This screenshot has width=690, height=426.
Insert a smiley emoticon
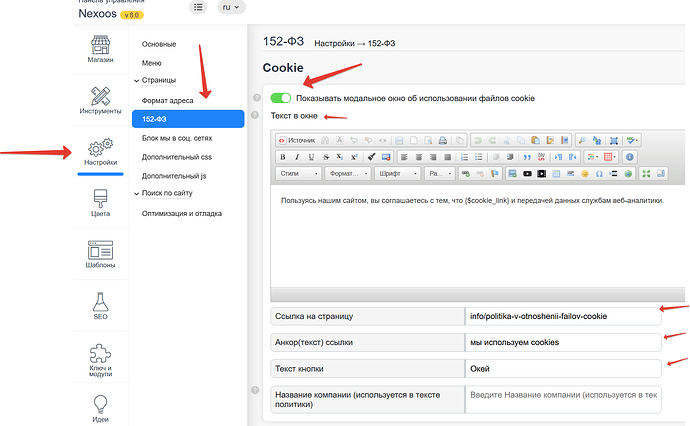pyautogui.click(x=585, y=174)
